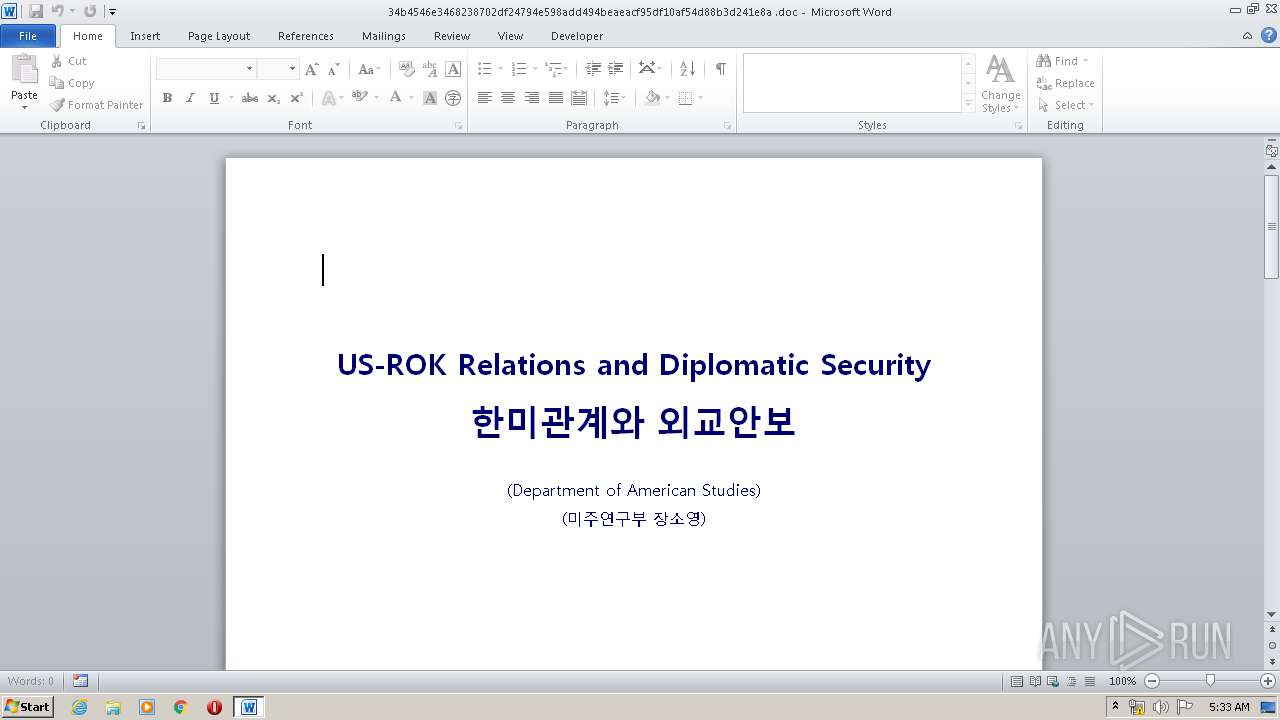
Task: Click the Words: 0 status indicator
Action: [31, 681]
